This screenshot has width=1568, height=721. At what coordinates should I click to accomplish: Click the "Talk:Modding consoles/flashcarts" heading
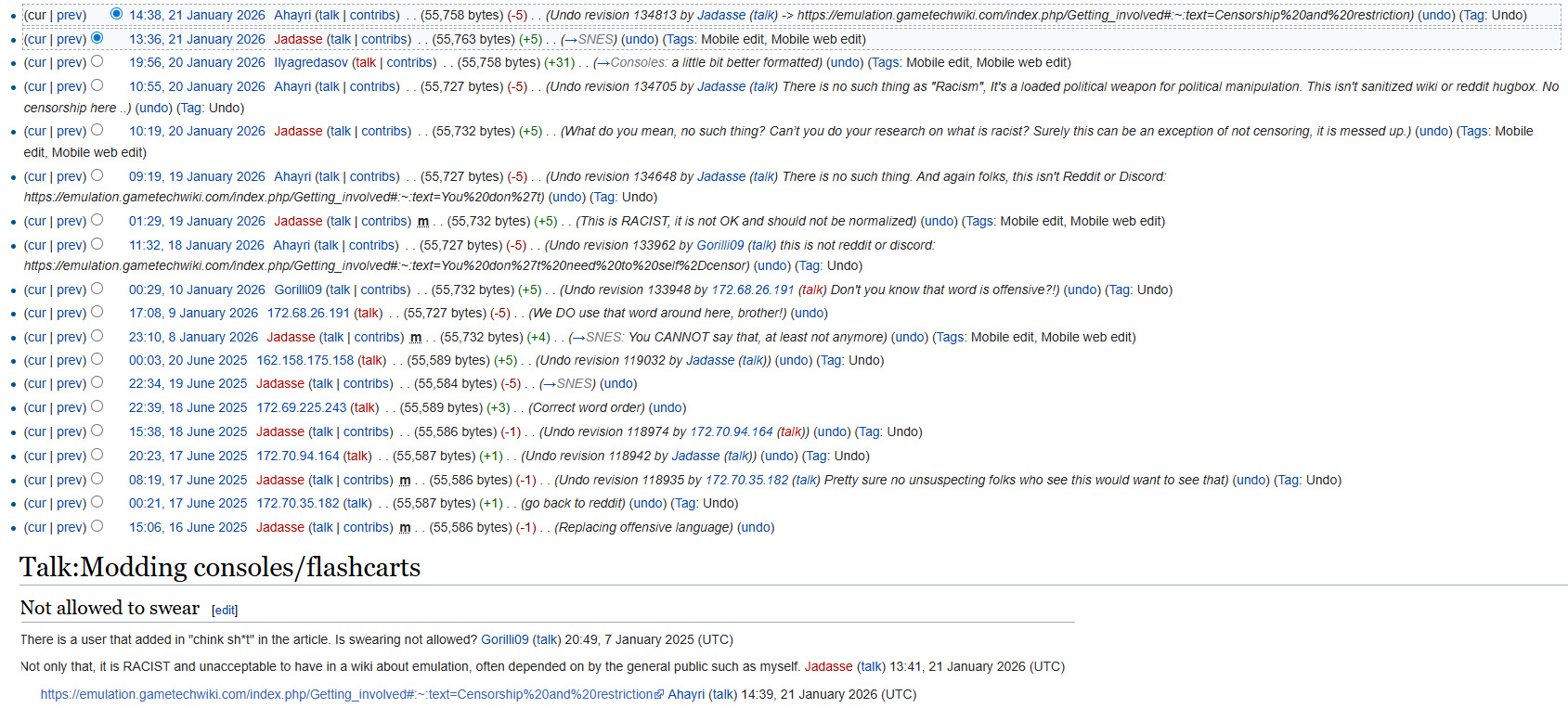(x=220, y=567)
